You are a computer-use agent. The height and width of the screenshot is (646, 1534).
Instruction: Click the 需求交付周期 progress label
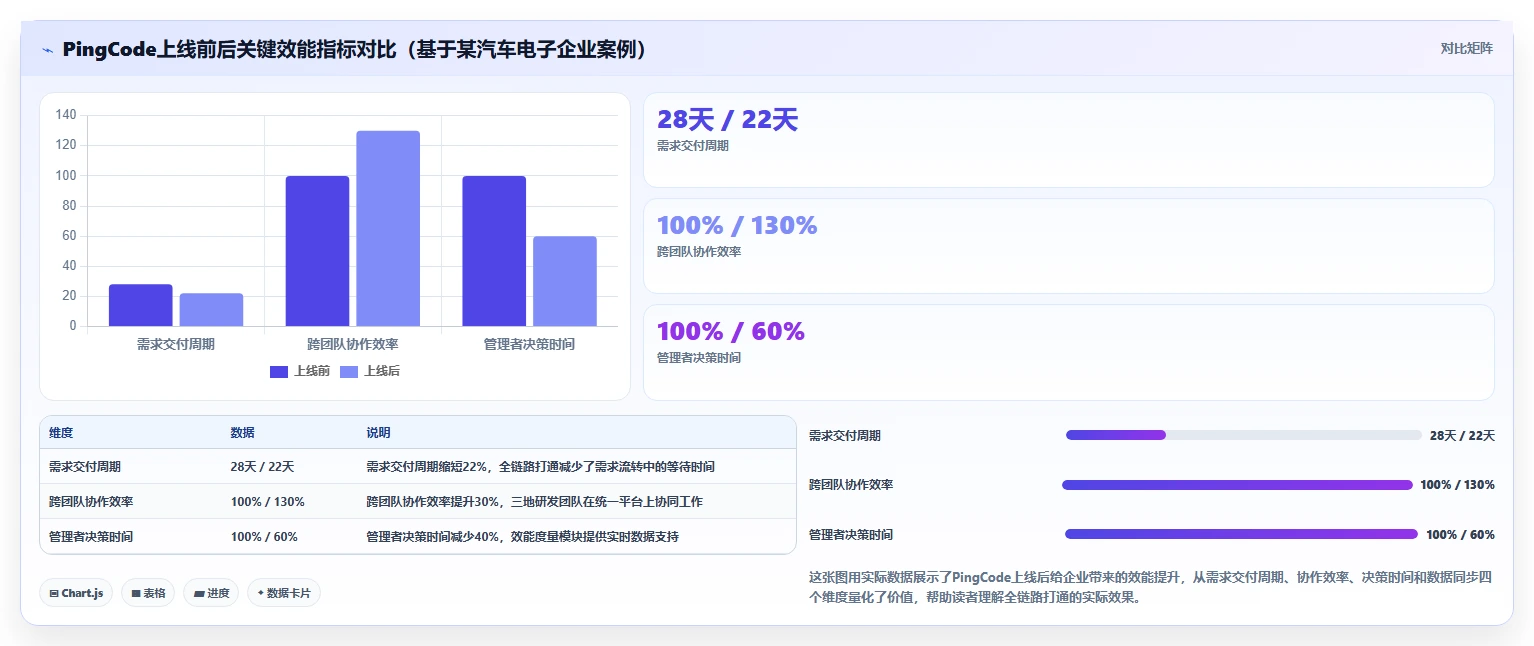click(x=845, y=436)
